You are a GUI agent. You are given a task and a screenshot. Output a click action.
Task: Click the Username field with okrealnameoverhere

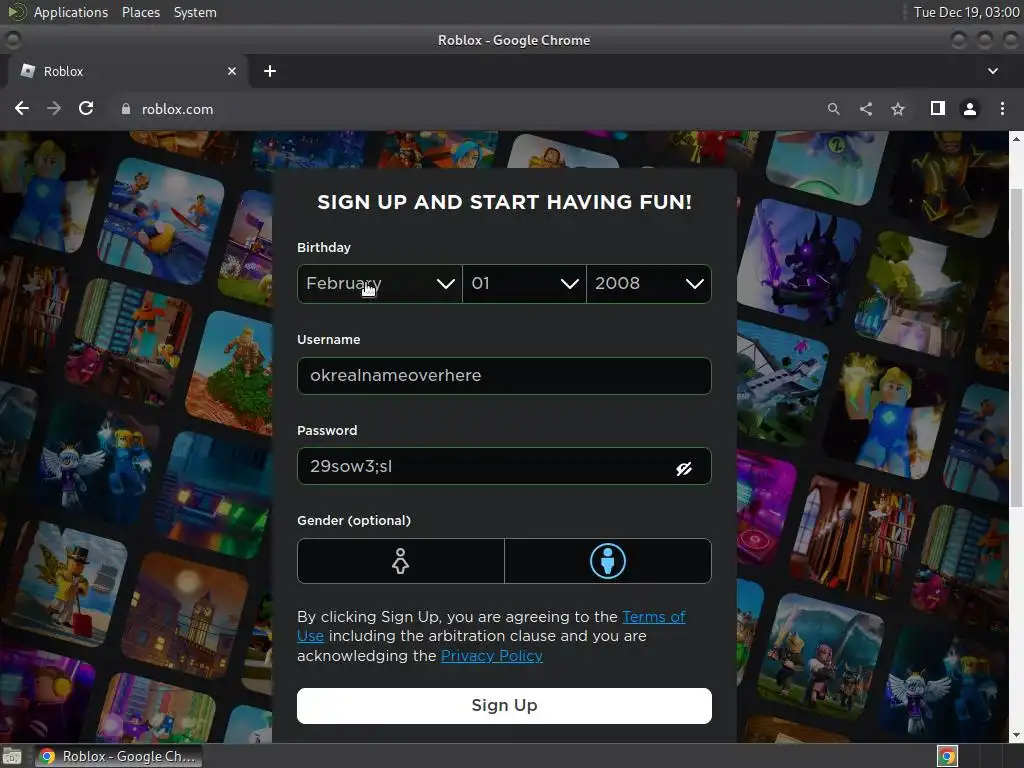(x=504, y=376)
